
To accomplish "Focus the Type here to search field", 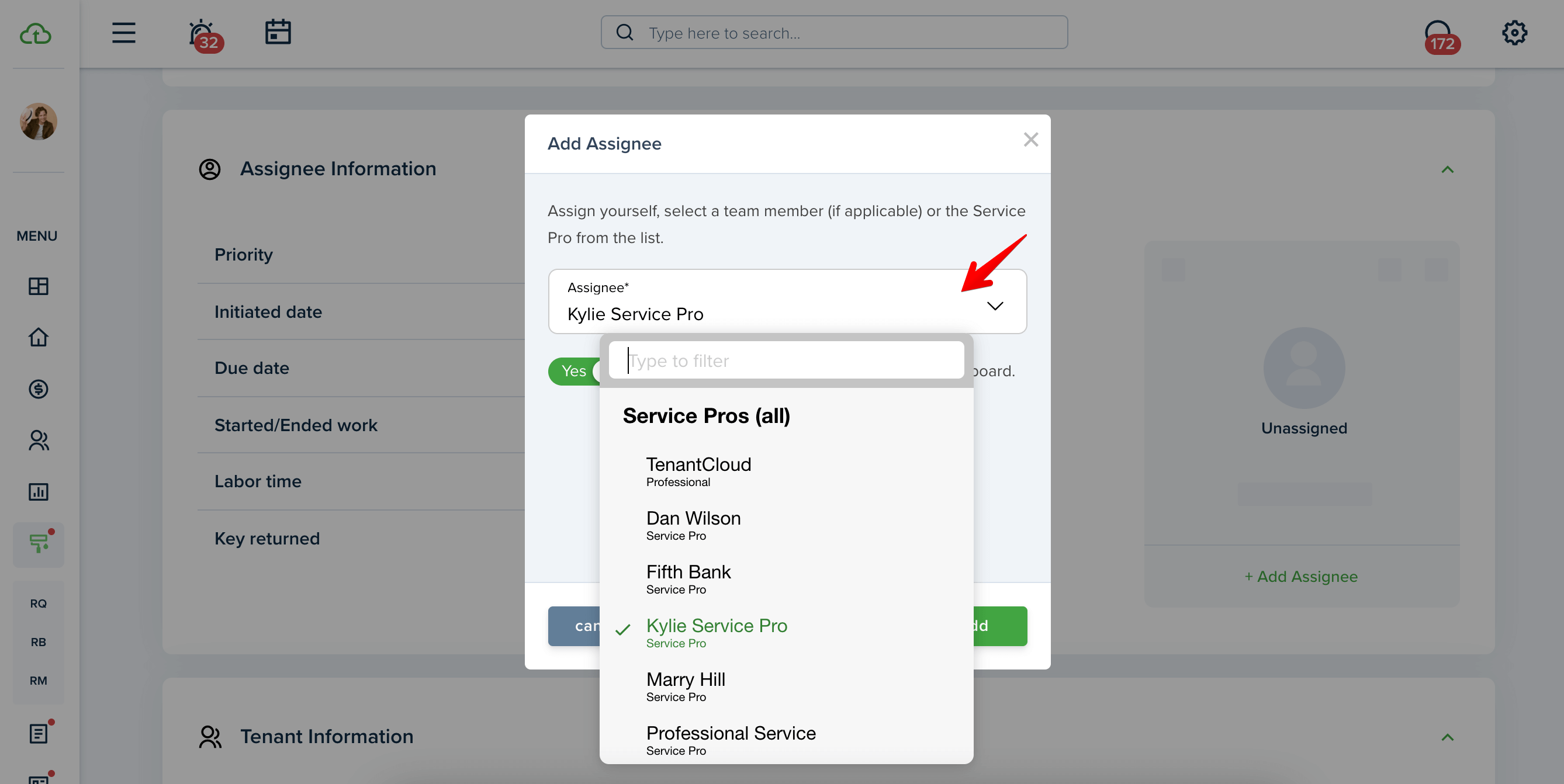I will point(834,32).
